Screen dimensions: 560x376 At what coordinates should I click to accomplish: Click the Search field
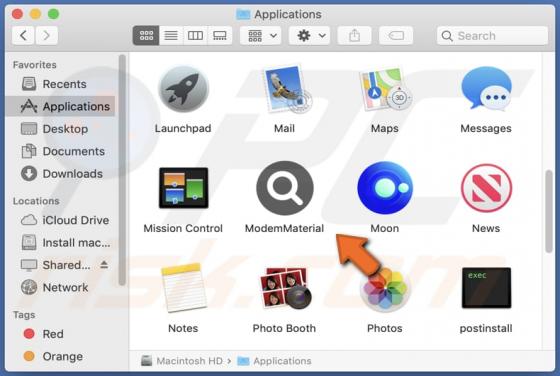[492, 35]
